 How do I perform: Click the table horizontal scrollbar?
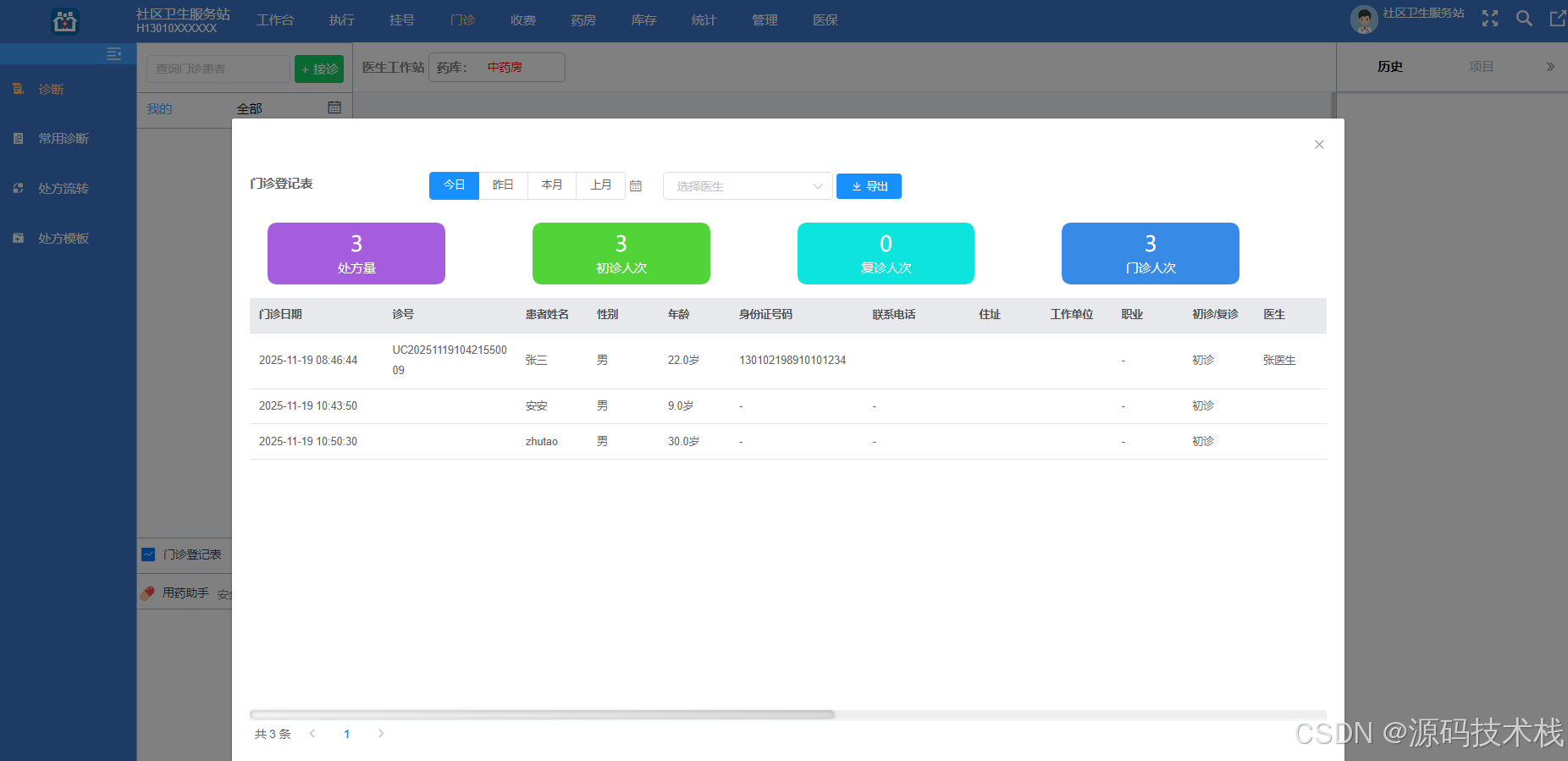tap(542, 714)
